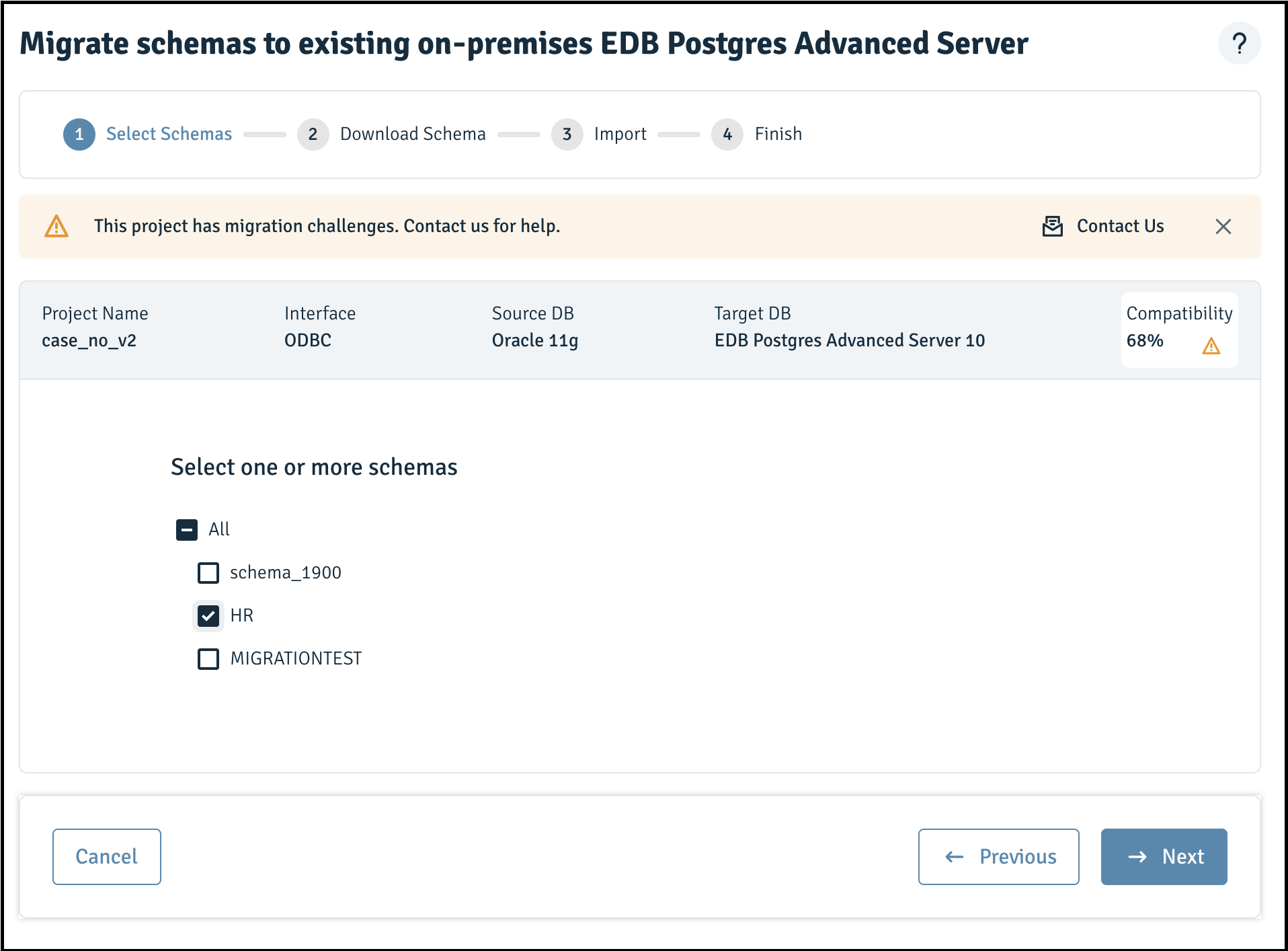
Task: Click the migration challenges warning message text
Action: point(327,226)
